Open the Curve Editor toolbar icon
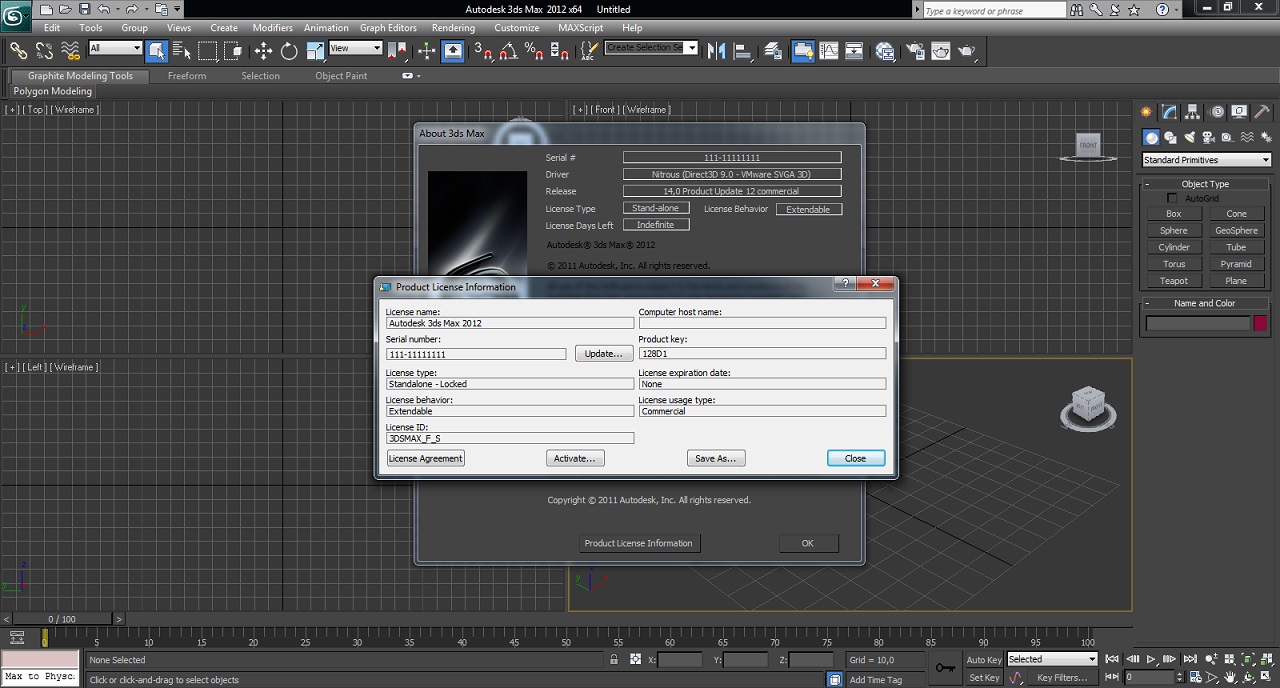 (828, 51)
